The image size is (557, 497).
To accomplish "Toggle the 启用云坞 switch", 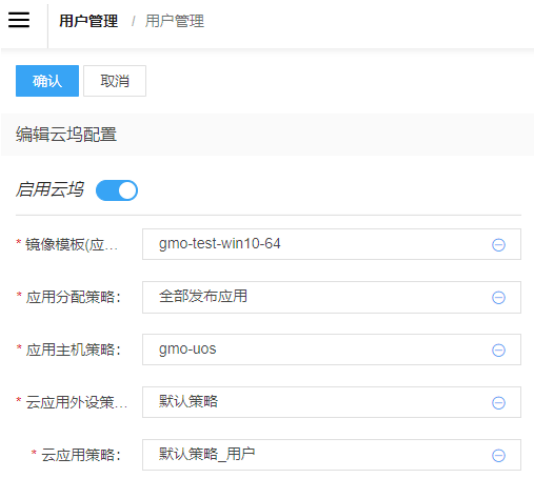I will (x=117, y=190).
